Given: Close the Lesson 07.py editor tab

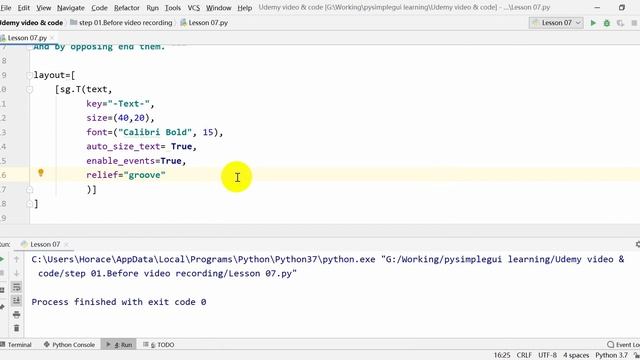Looking at the screenshot, I should (x=52, y=38).
